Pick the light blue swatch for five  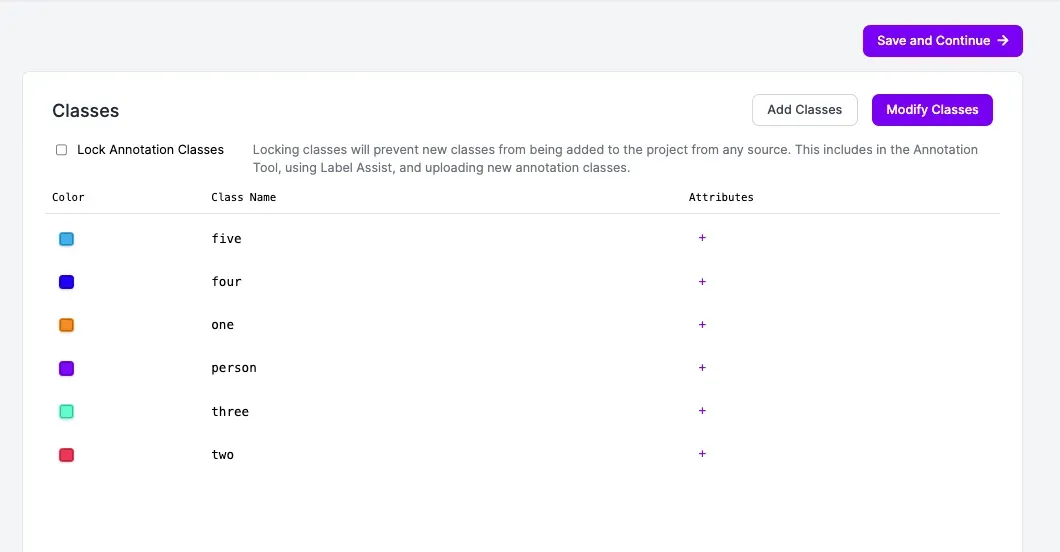pyautogui.click(x=67, y=239)
